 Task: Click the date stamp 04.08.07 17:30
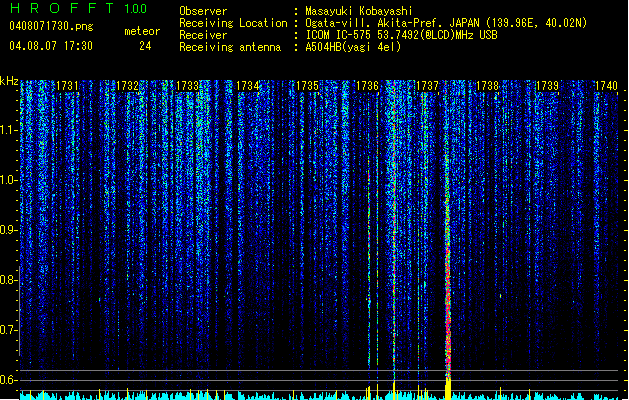click(51, 46)
